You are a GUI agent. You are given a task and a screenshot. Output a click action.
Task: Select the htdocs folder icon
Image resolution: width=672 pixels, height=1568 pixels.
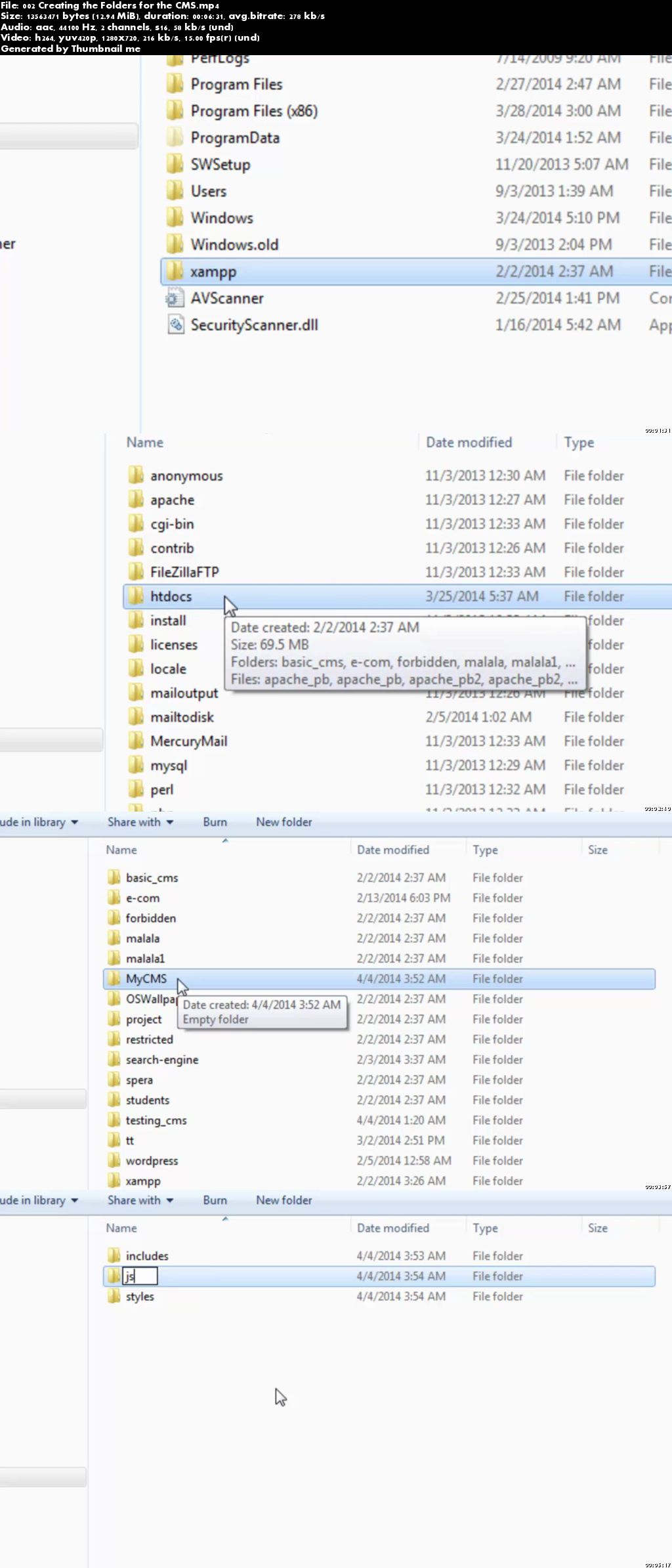click(136, 596)
